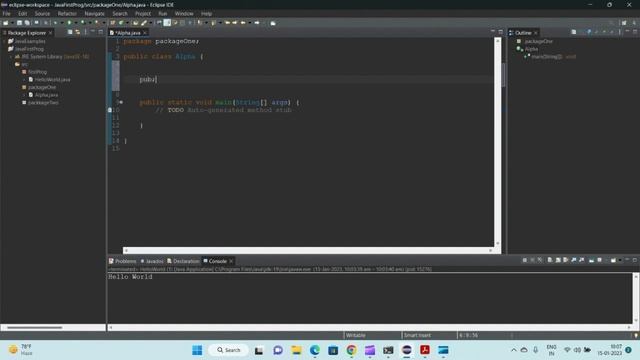Click Smart Insert in status bar
This screenshot has height=360, width=640.
point(417,336)
